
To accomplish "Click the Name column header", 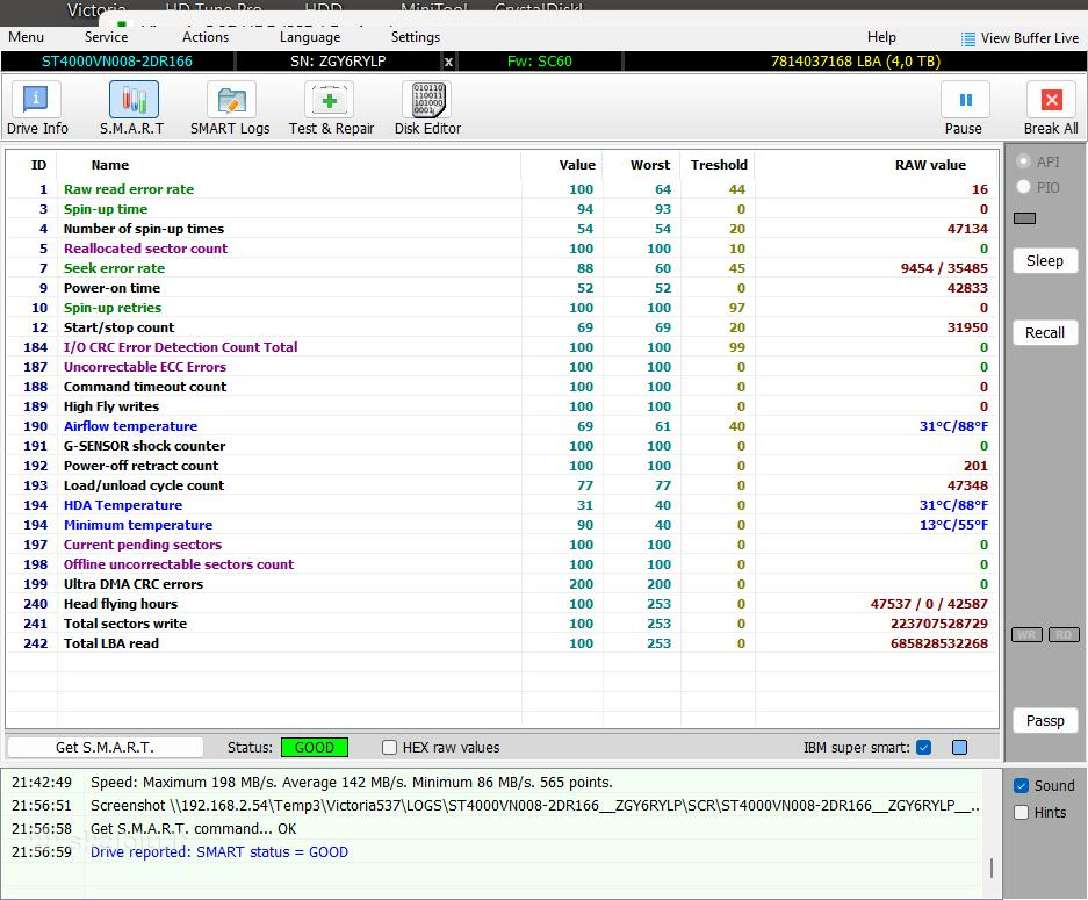I will point(110,165).
